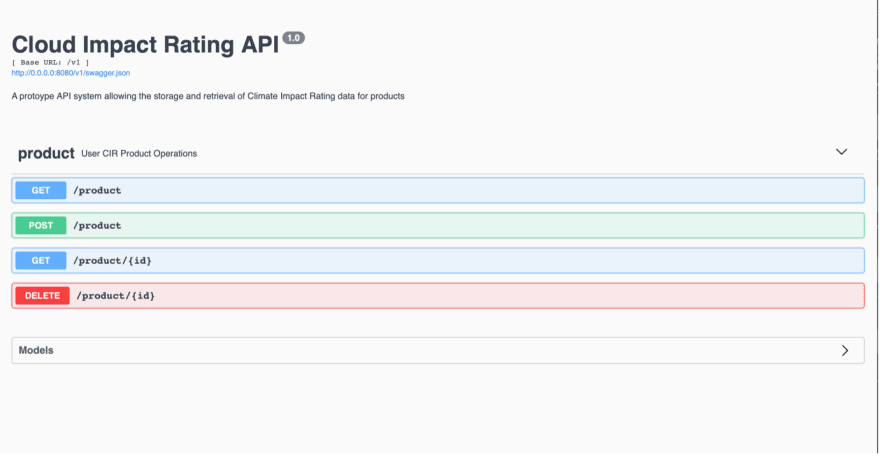
Task: Click the Cloud Impact Rating API title
Action: tap(145, 45)
